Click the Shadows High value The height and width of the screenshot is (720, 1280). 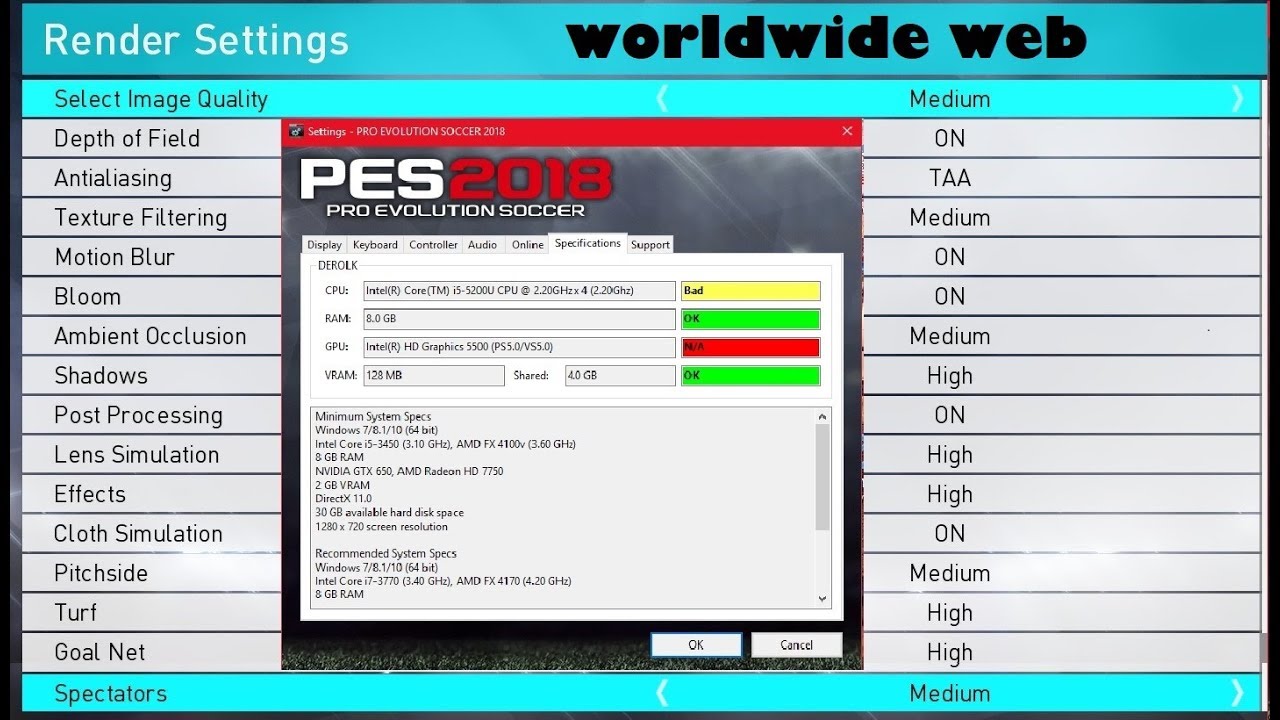click(950, 376)
